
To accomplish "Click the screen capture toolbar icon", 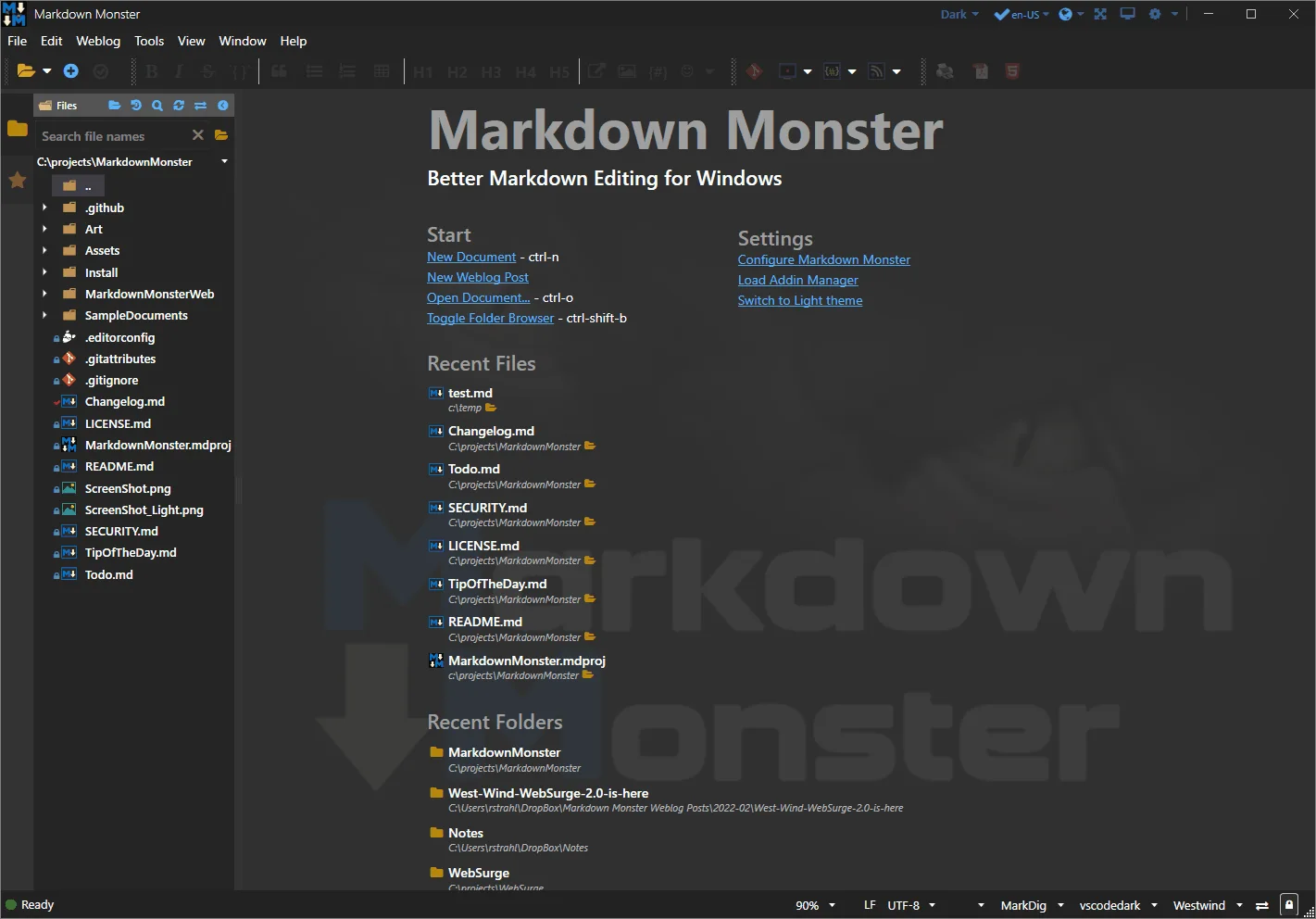I will tap(788, 71).
